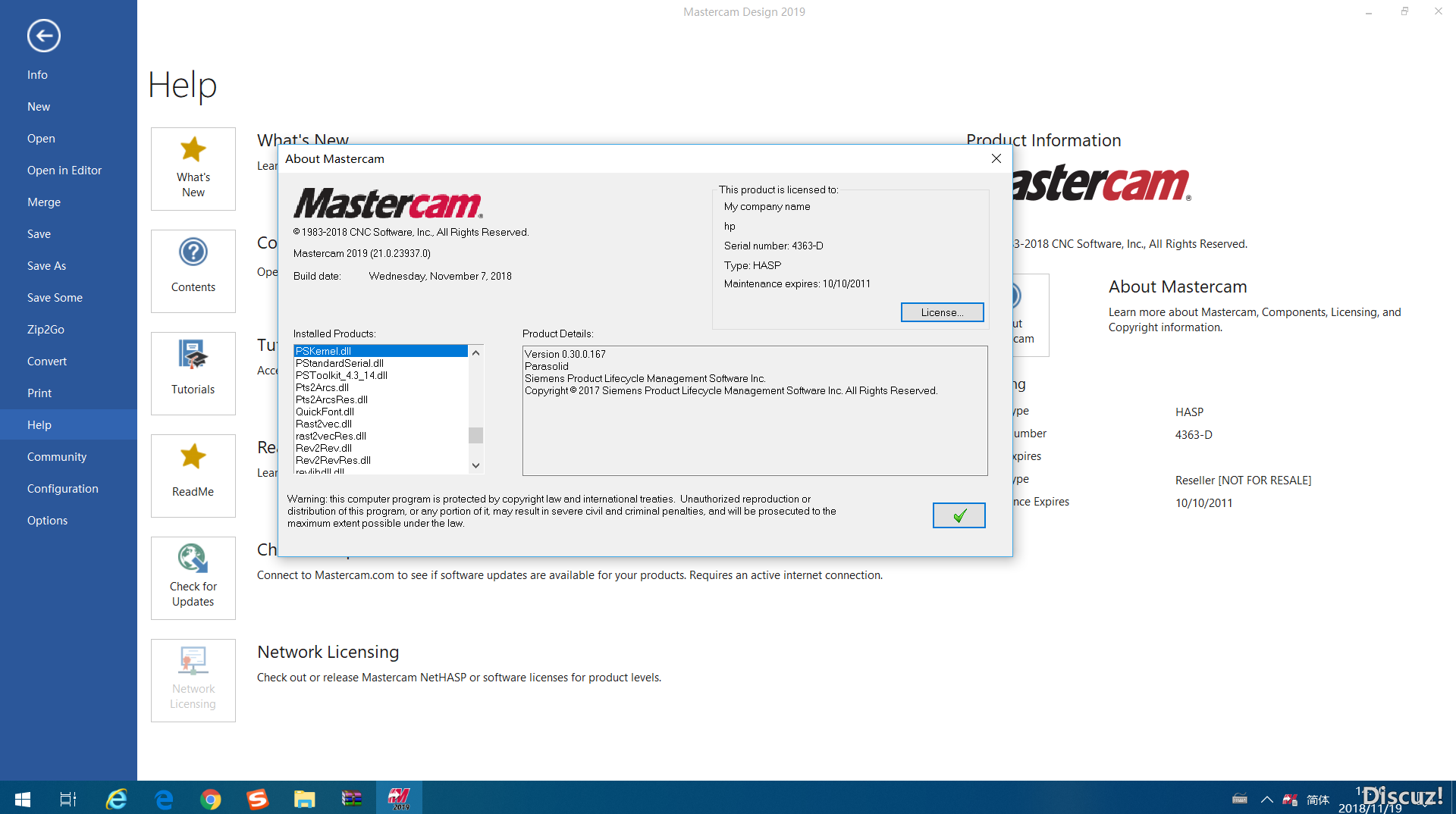Click the touch keyboard tray icon
Screen dimensions: 1456x814
coord(1240,800)
